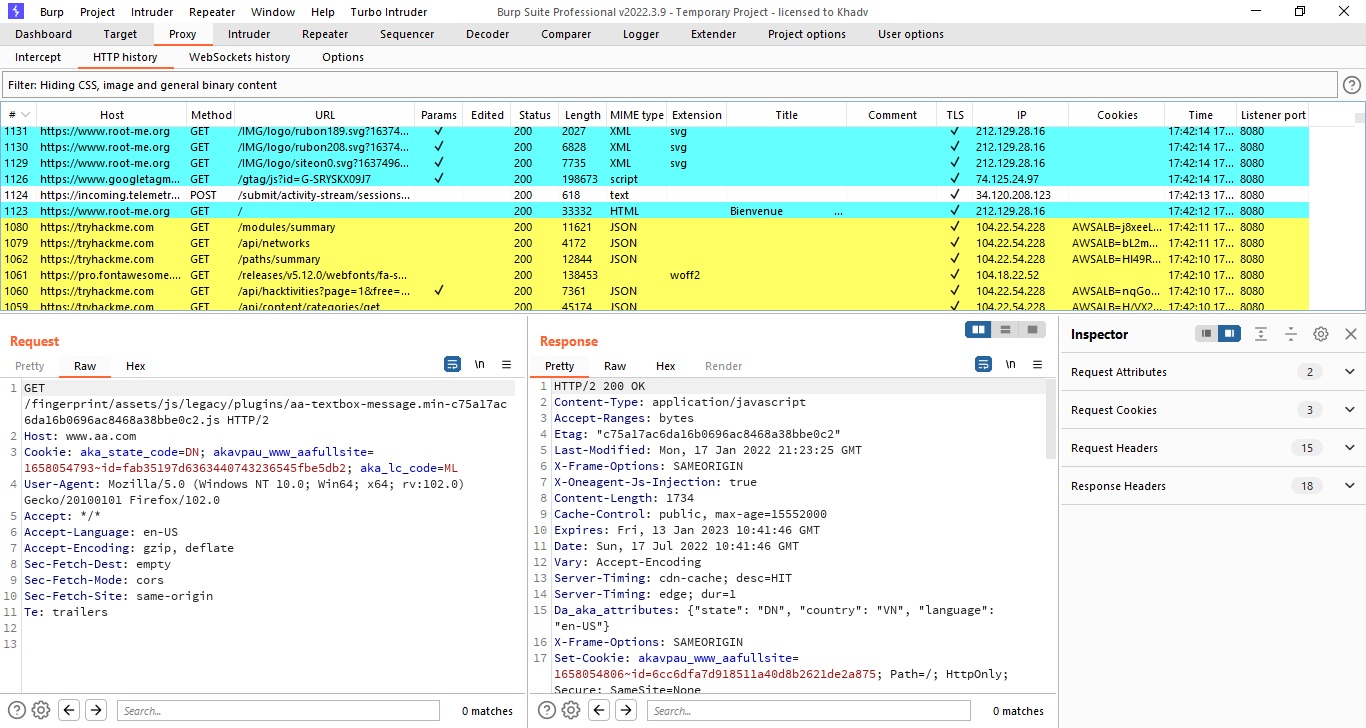The width and height of the screenshot is (1366, 728).
Task: Toggle word wrap in the Request panel
Action: 452,365
